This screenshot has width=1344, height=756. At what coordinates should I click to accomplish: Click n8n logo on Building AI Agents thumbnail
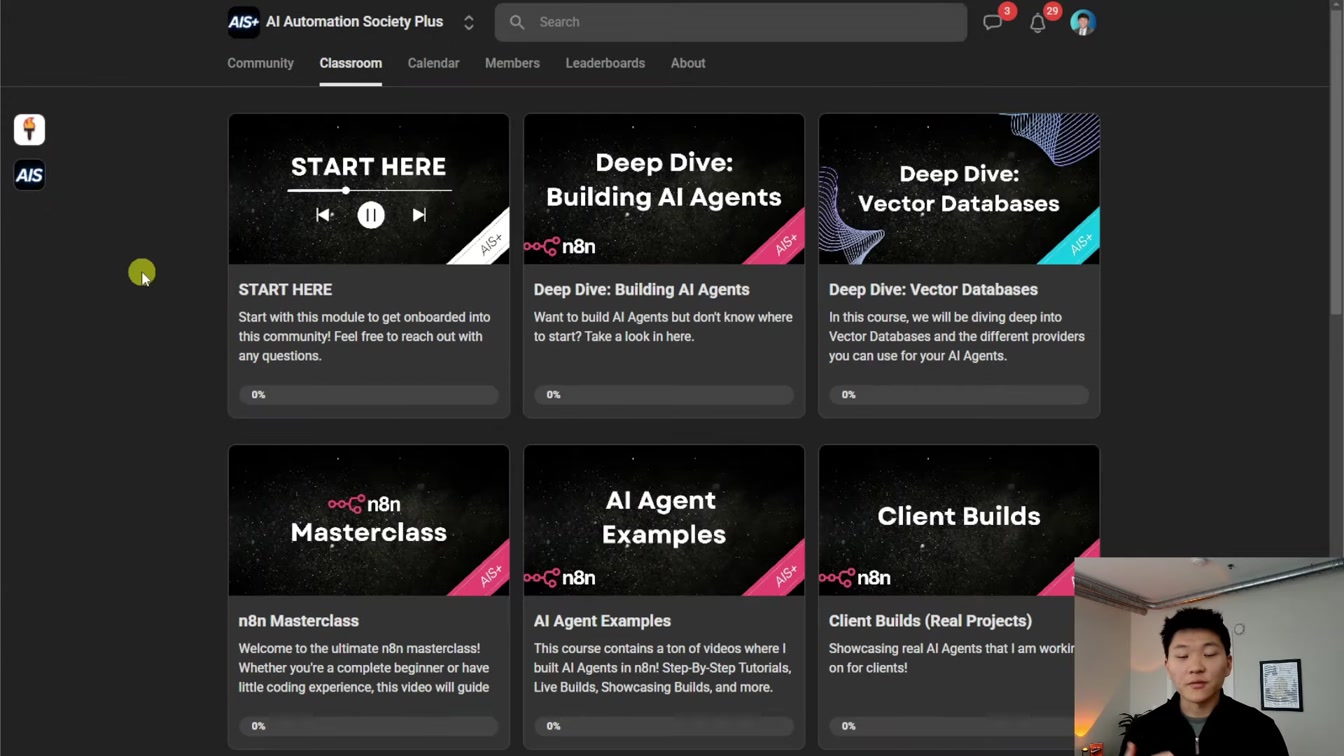click(x=560, y=246)
